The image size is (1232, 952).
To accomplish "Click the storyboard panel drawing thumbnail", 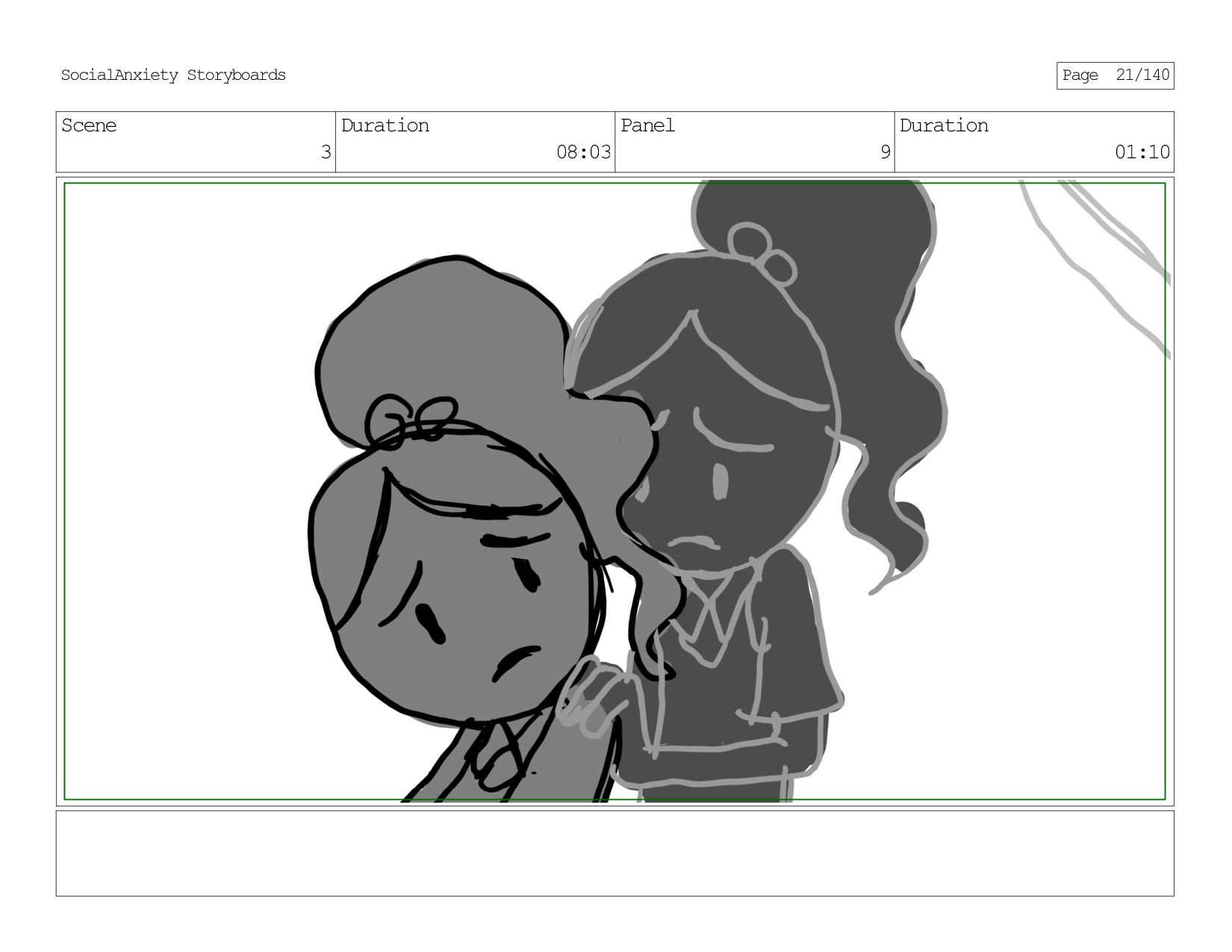I will pos(615,491).
